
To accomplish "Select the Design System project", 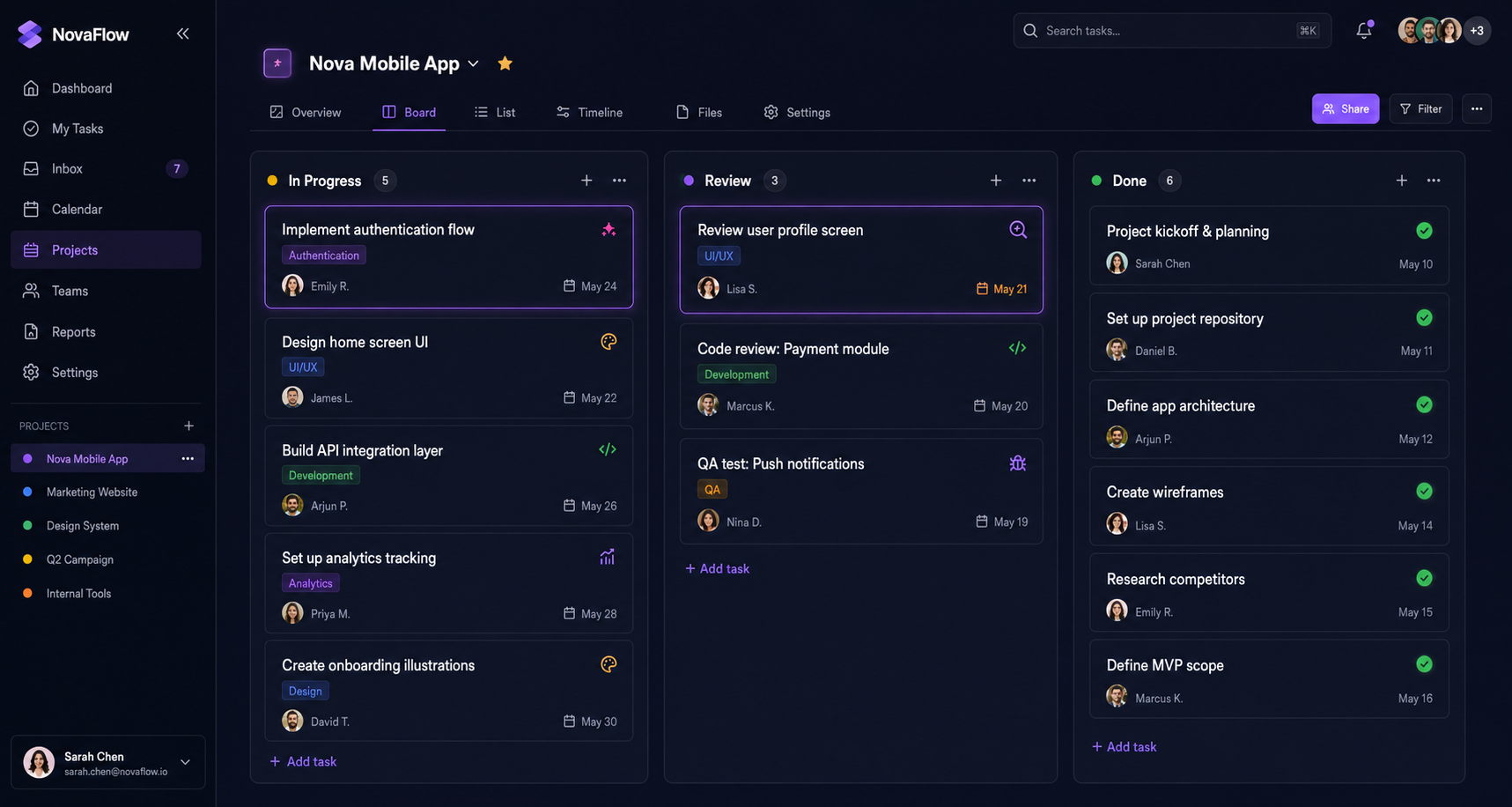I will tap(107, 526).
